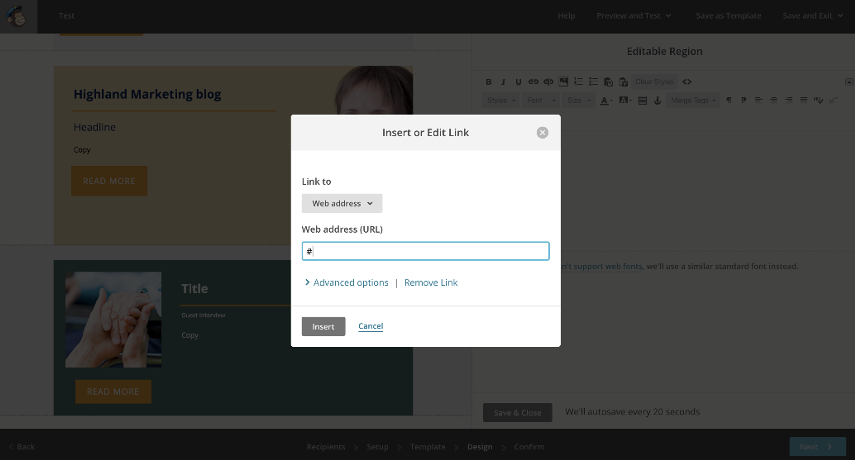Expand Advanced options in link dialog
The width and height of the screenshot is (855, 460).
coord(345,283)
